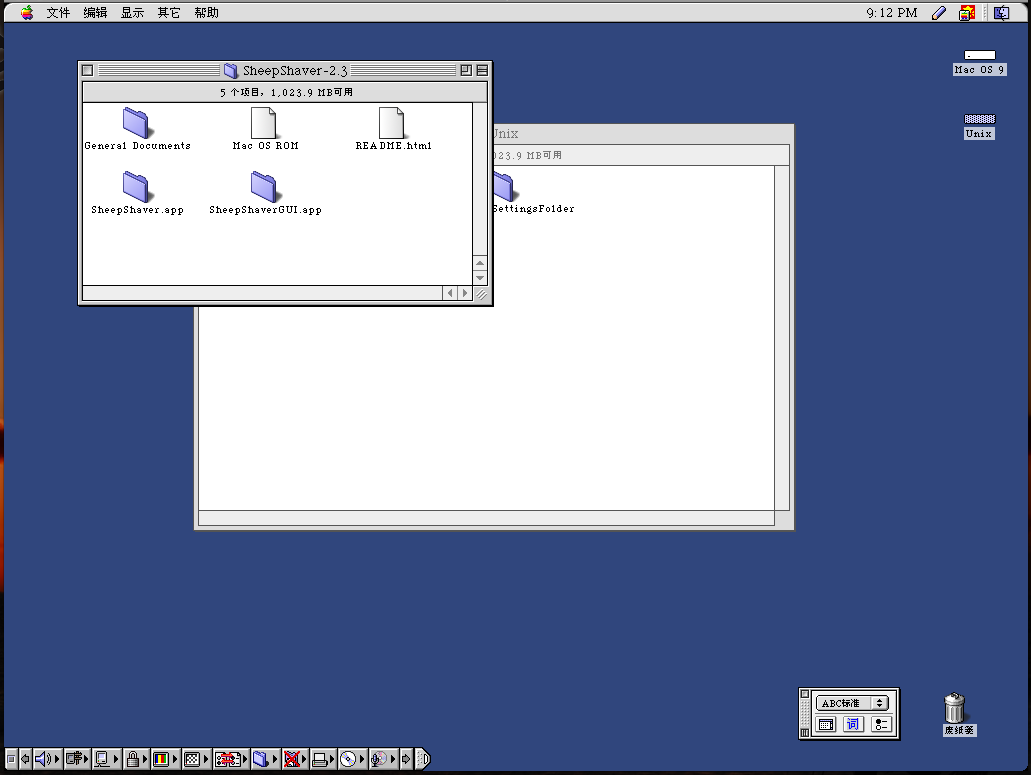This screenshot has height=775, width=1031.
Task: Click the Control Strip left scroll arrow
Action: [x=25, y=759]
